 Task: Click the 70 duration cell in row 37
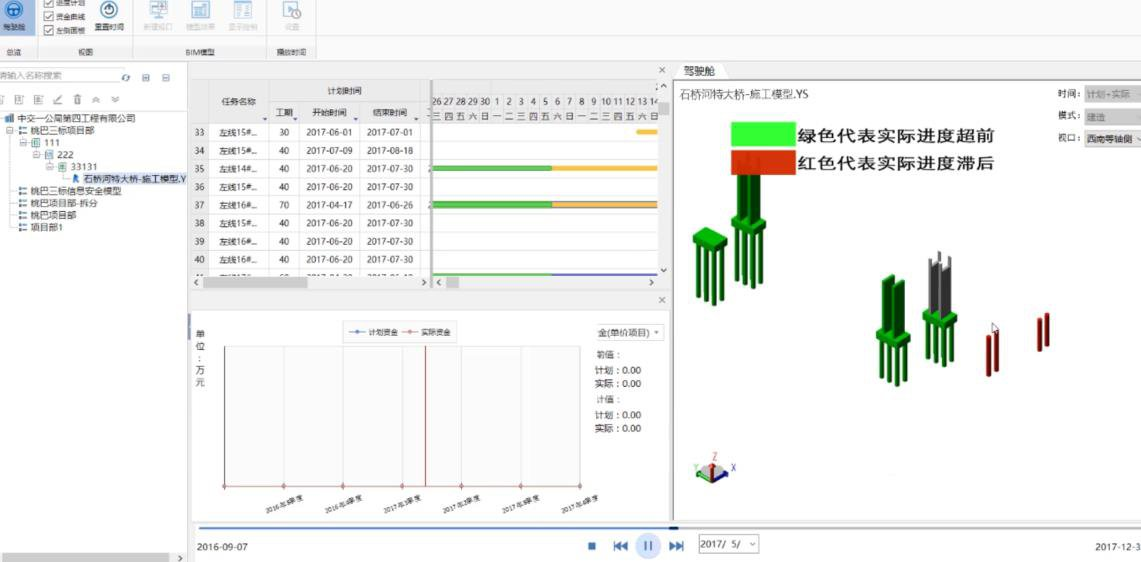(284, 205)
